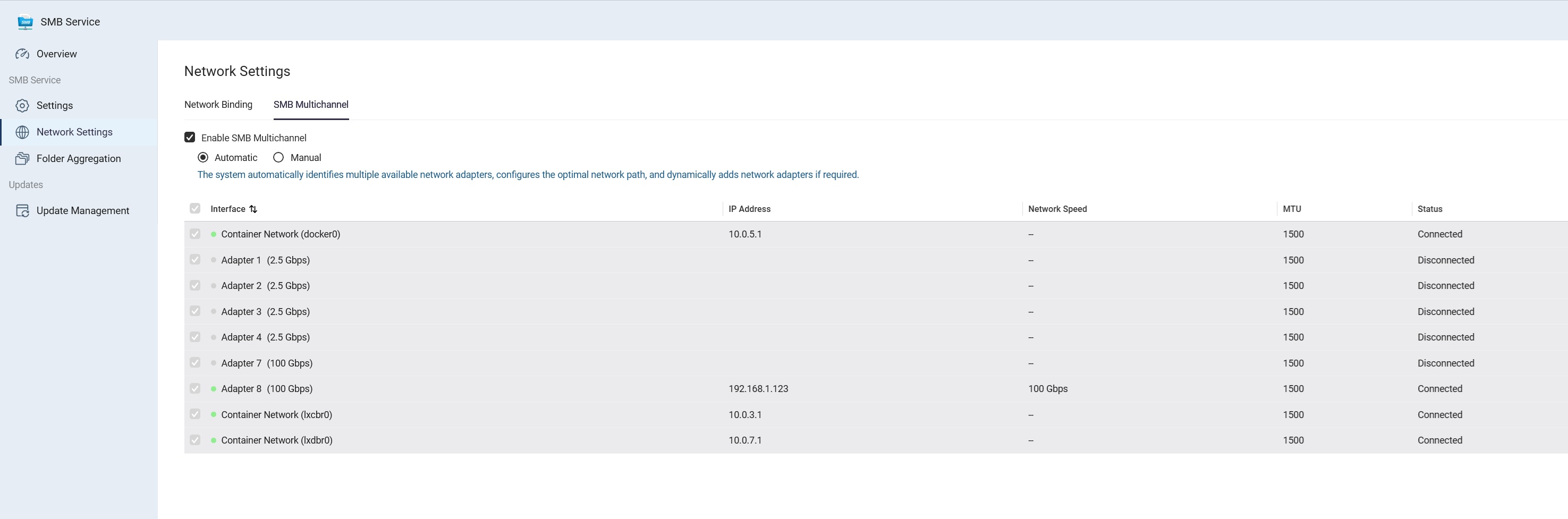The height and width of the screenshot is (519, 1568).
Task: Open Overview via its gauge icon
Action: 22,54
